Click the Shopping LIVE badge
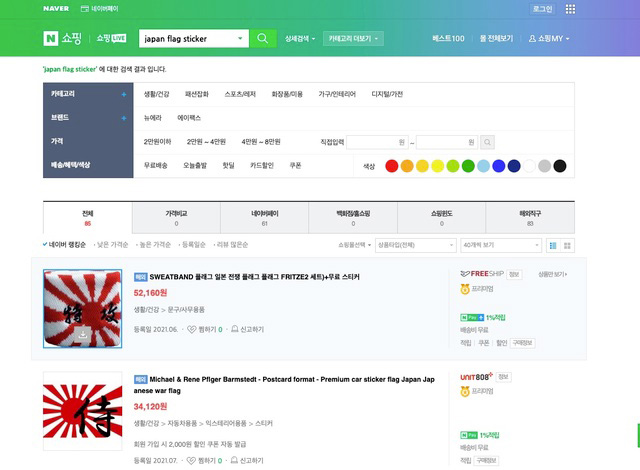The height and width of the screenshot is (470, 640). (x=110, y=39)
